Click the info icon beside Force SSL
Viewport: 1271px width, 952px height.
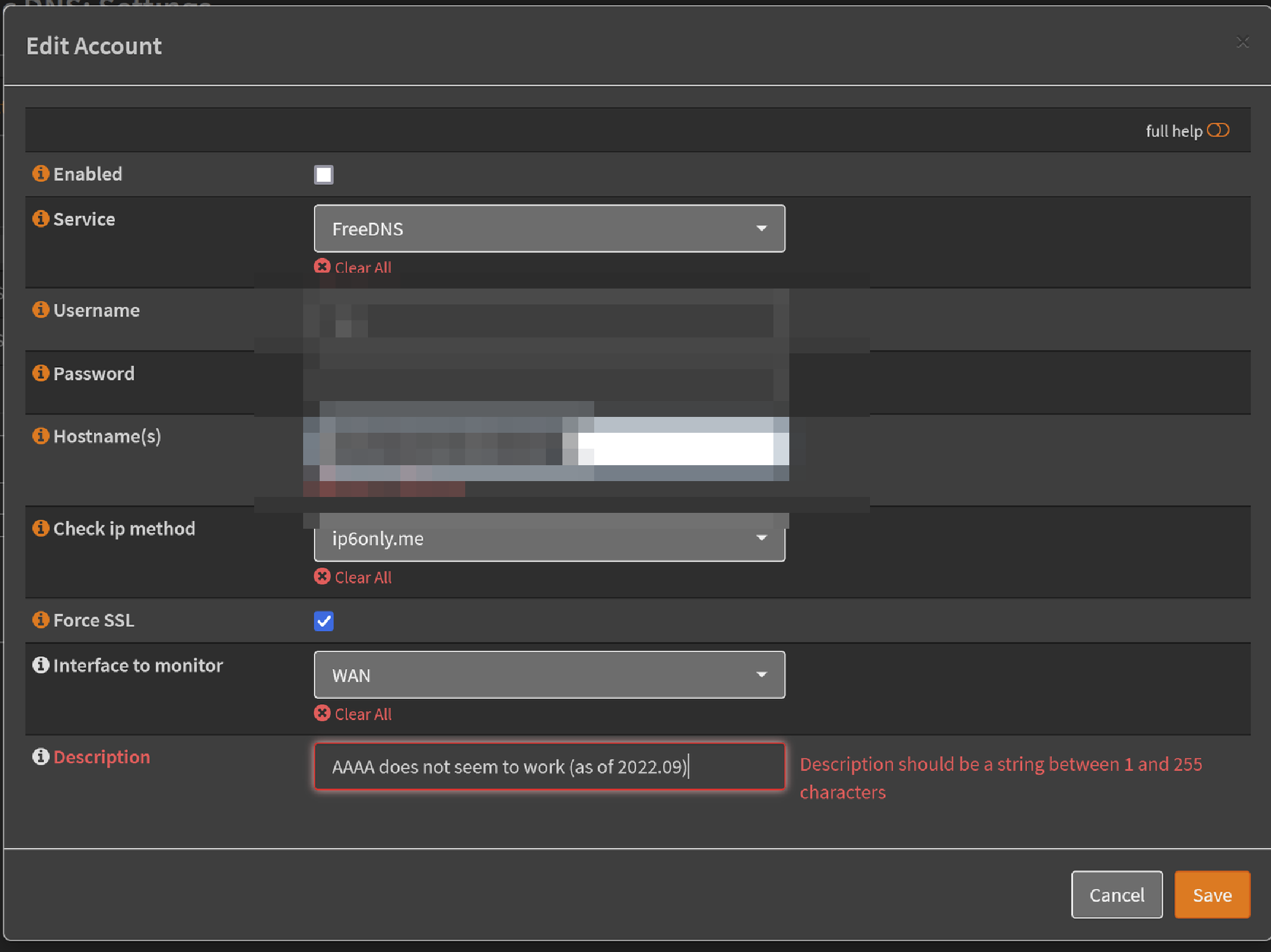click(x=41, y=619)
